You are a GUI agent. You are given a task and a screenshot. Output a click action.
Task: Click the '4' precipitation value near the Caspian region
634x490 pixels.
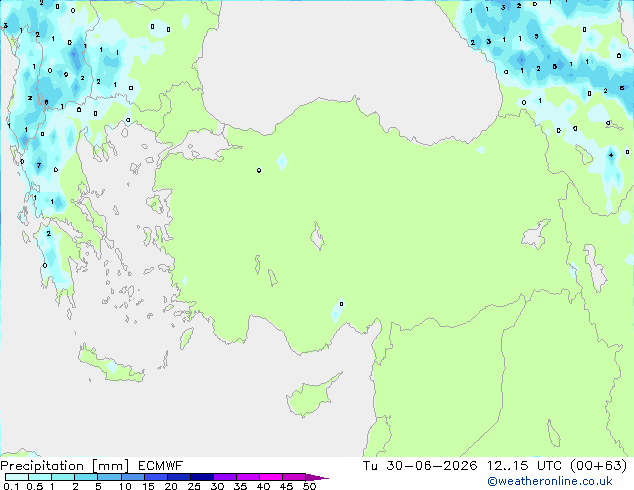click(x=611, y=155)
